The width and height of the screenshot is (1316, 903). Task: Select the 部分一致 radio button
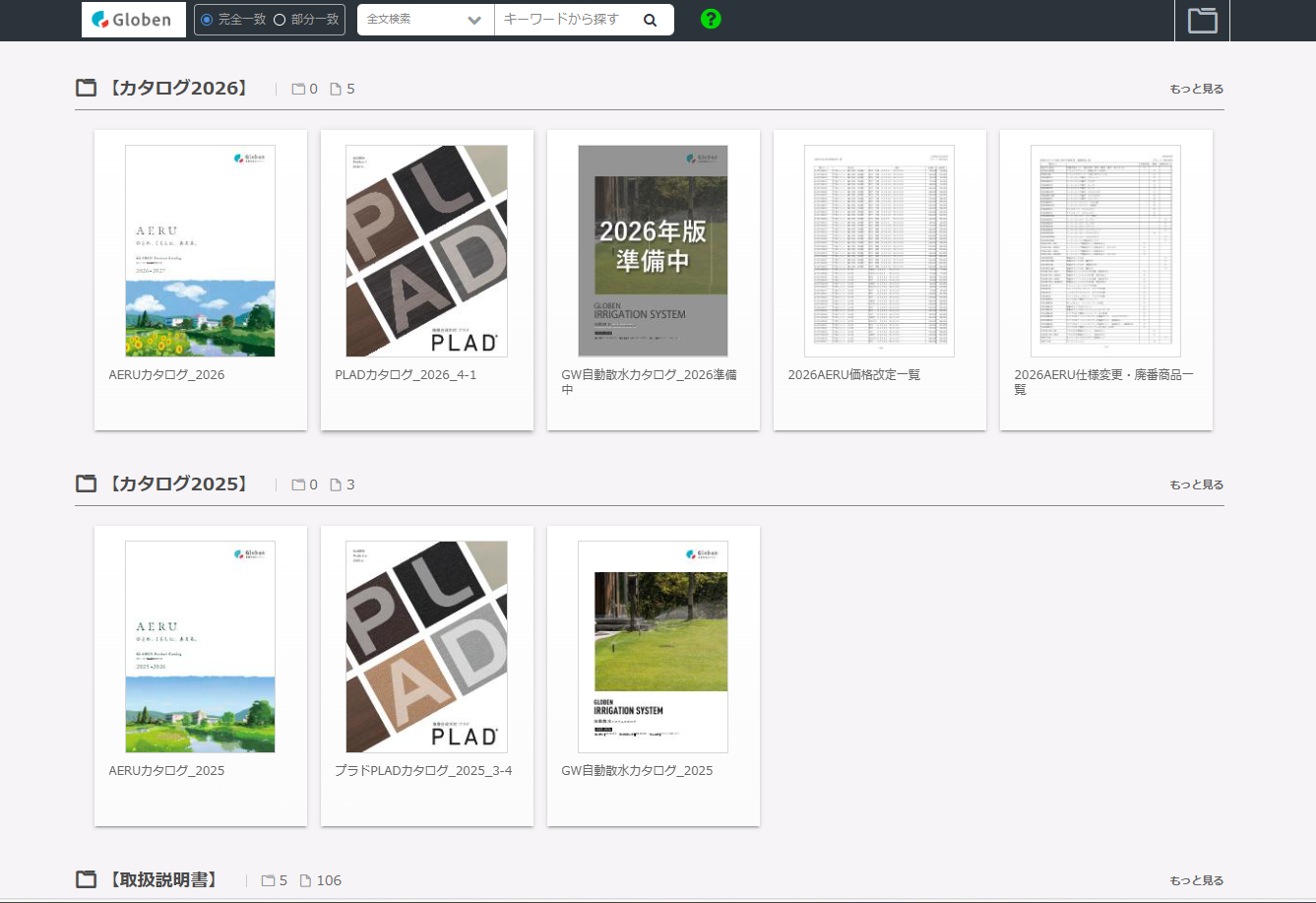[280, 20]
